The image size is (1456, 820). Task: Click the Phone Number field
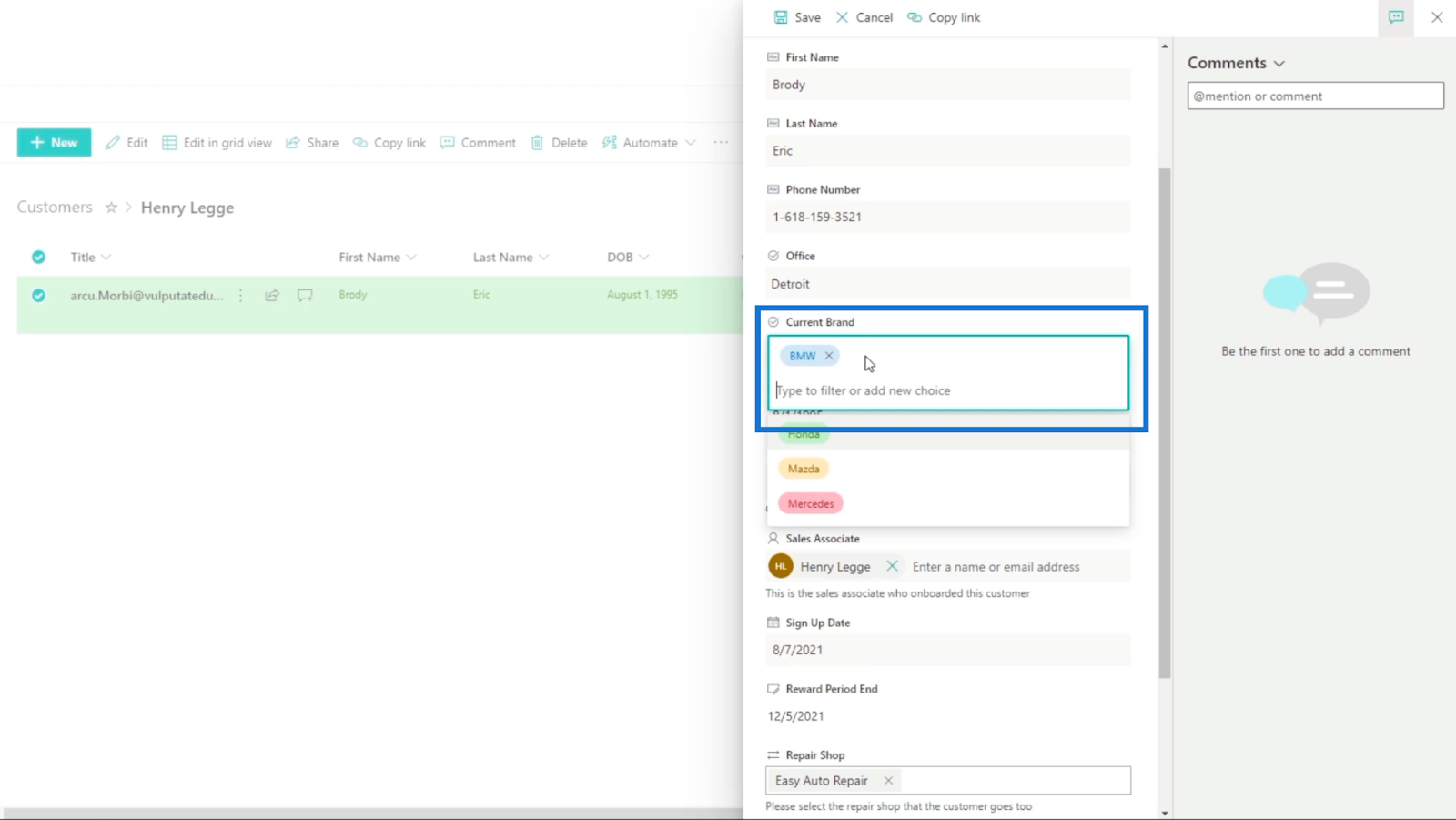tap(948, 218)
